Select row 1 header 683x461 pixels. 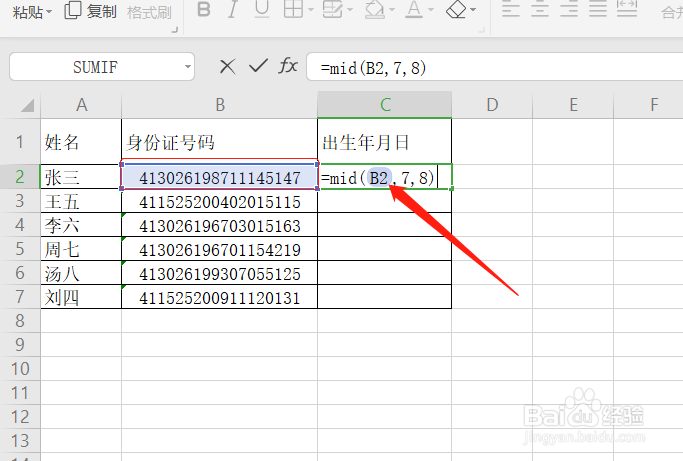(20, 142)
